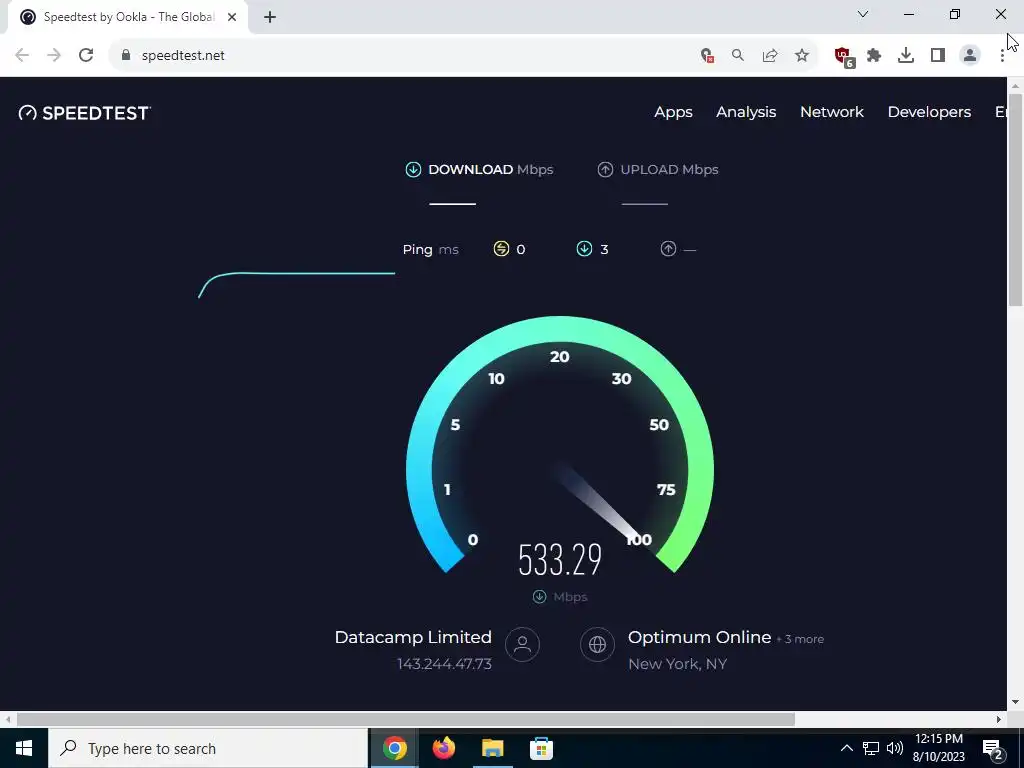Click the idle ping latency icon
This screenshot has width=1024, height=768.
501,249
